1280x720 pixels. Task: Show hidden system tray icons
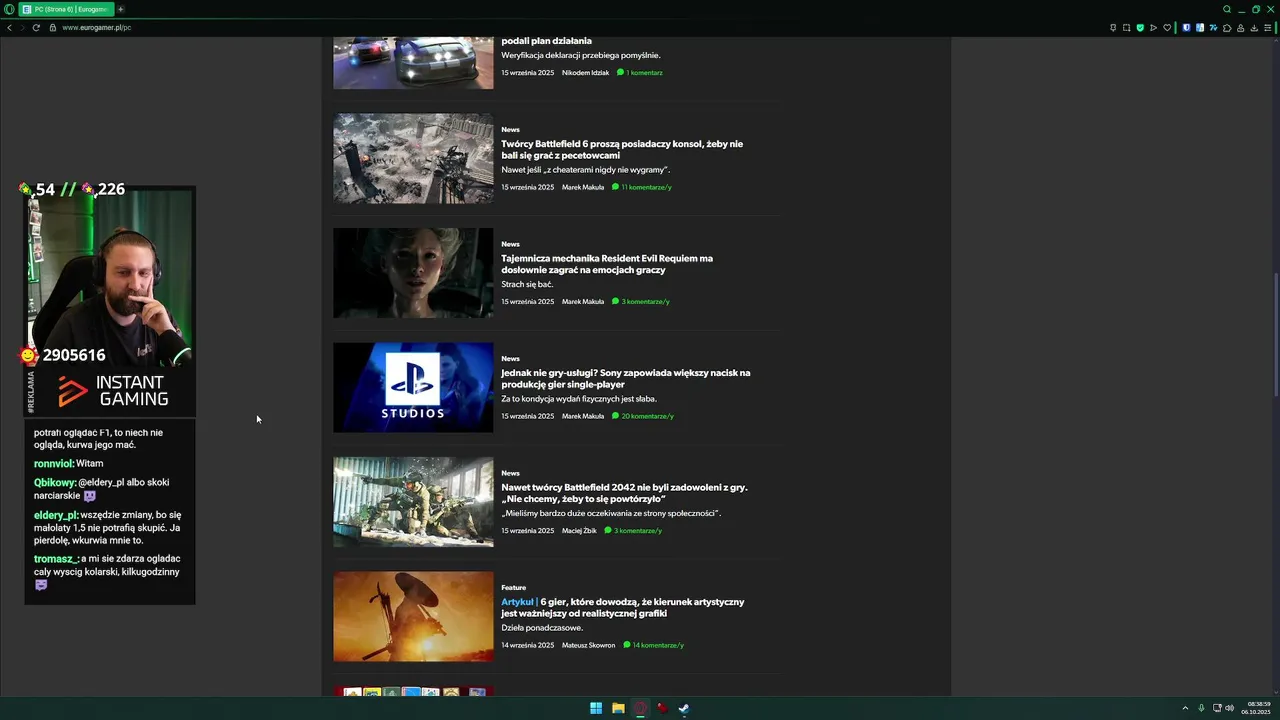(x=1185, y=708)
